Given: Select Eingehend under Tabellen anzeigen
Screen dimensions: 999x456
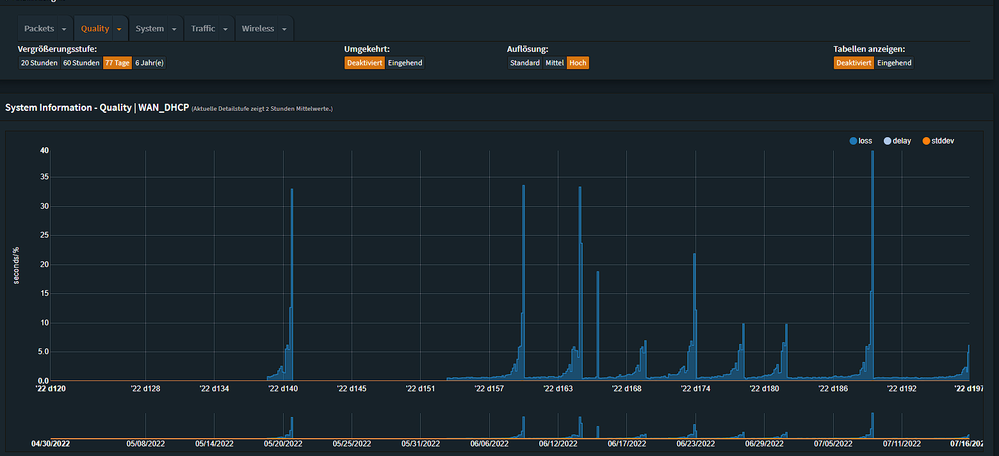Looking at the screenshot, I should pyautogui.click(x=895, y=63).
